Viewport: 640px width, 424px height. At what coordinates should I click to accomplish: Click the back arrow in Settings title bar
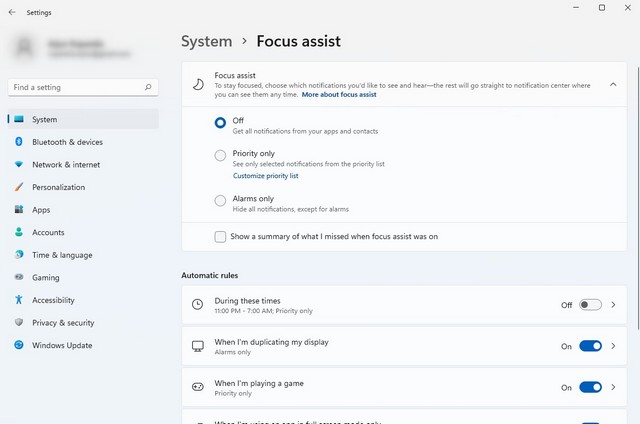10,13
